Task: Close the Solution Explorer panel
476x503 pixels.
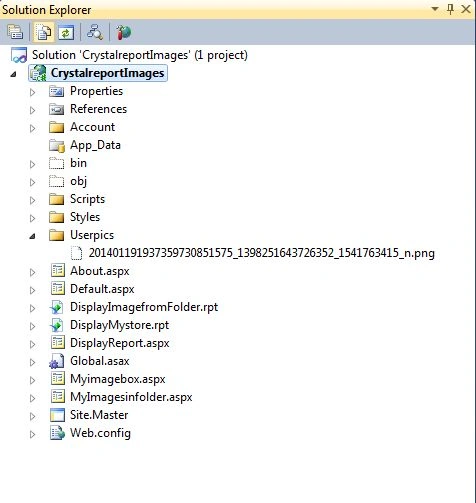Action: [466, 9]
